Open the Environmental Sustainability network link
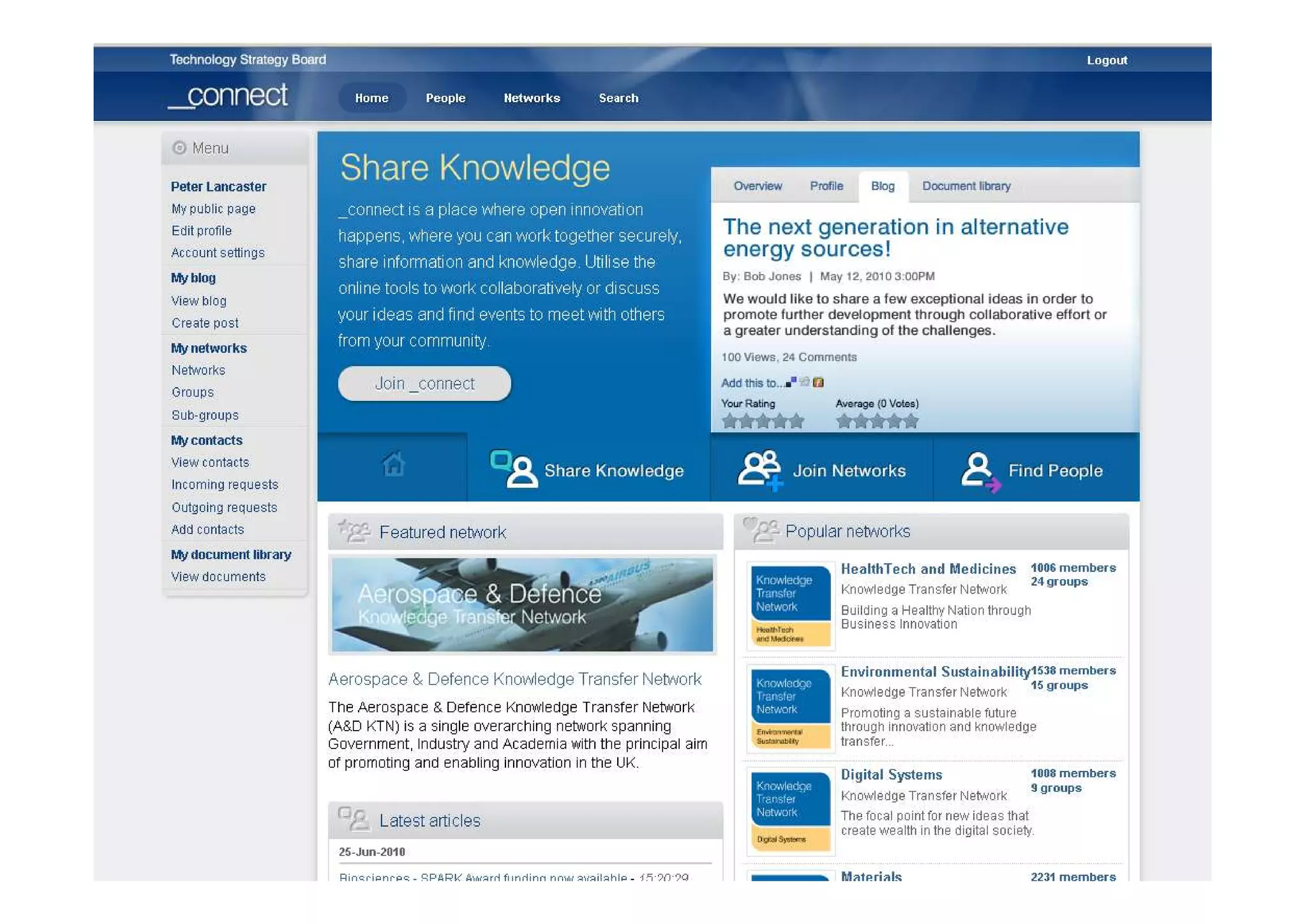 (934, 672)
